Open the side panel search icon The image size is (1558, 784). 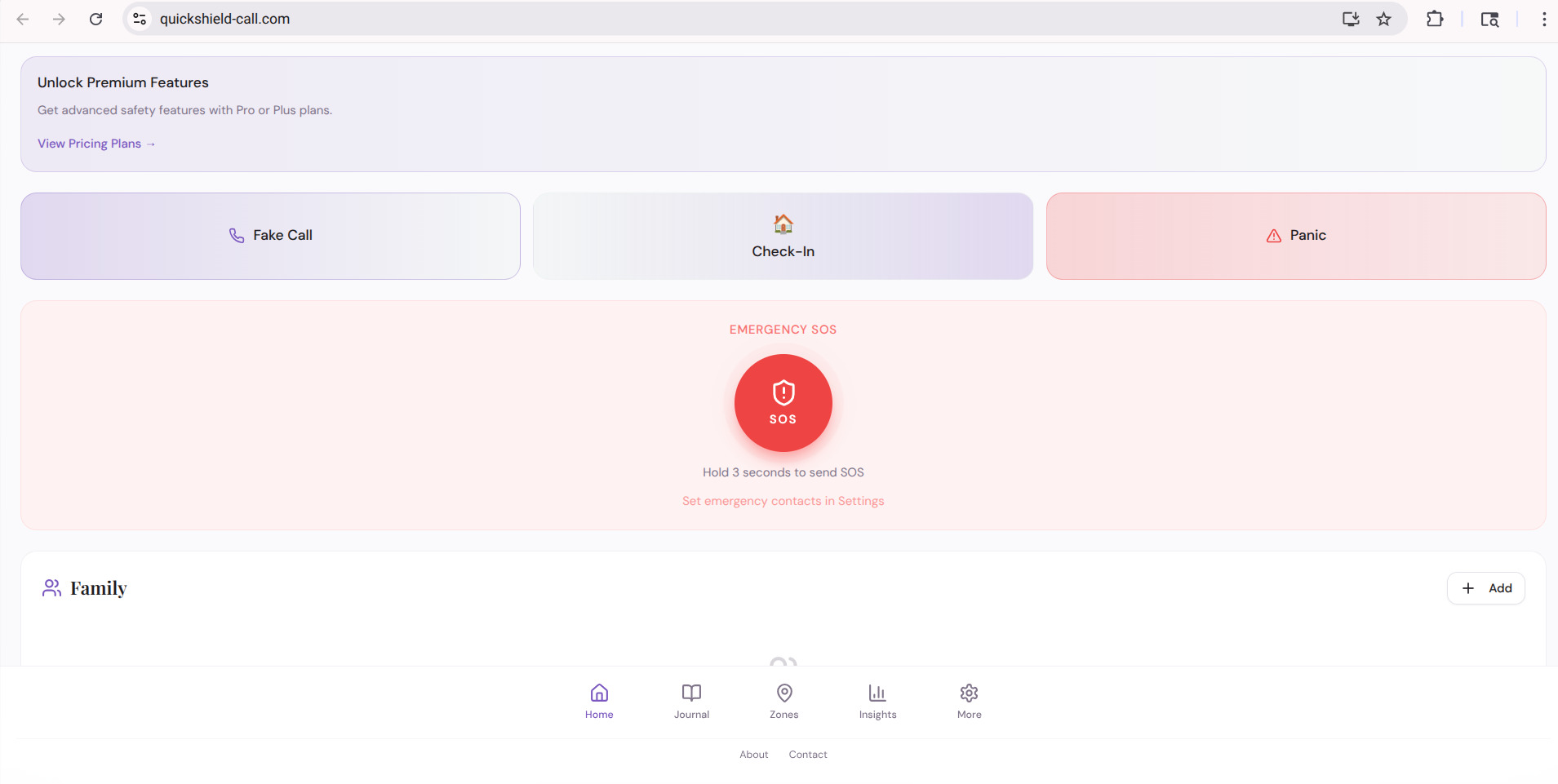click(1489, 19)
